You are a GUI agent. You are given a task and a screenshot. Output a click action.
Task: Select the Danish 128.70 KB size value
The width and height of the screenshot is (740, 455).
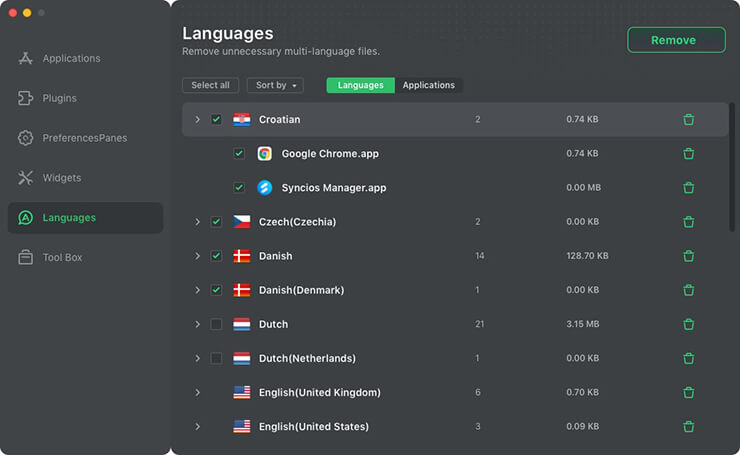(x=587, y=256)
